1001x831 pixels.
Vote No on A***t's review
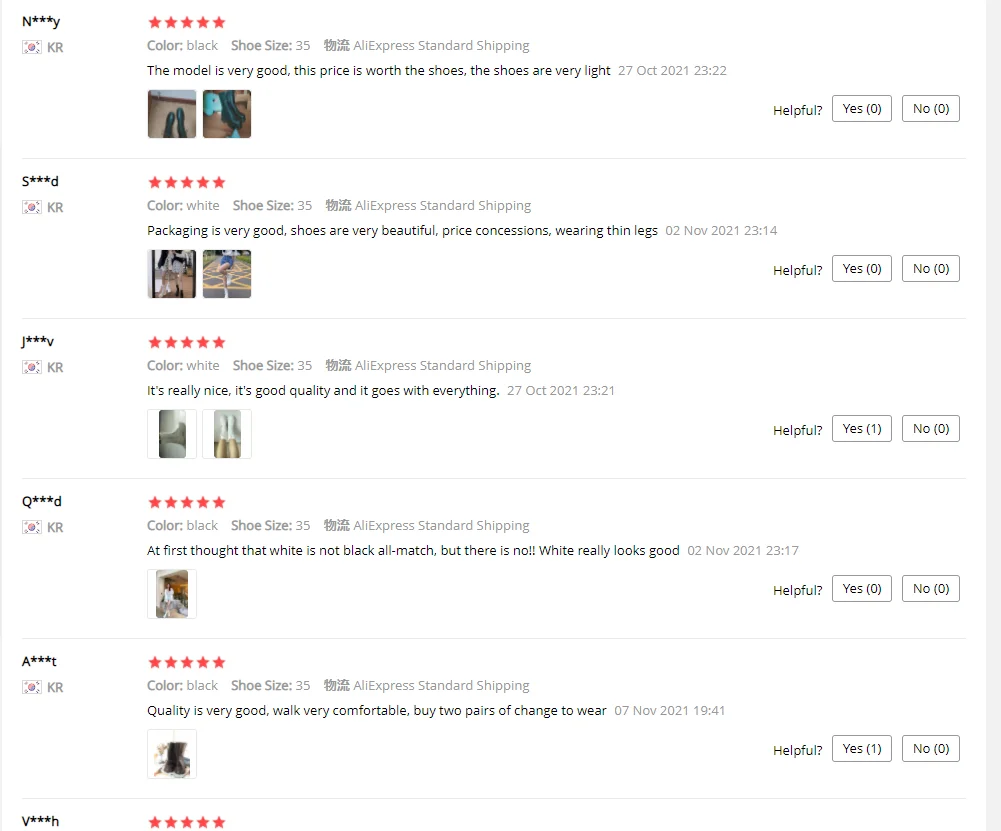point(931,749)
